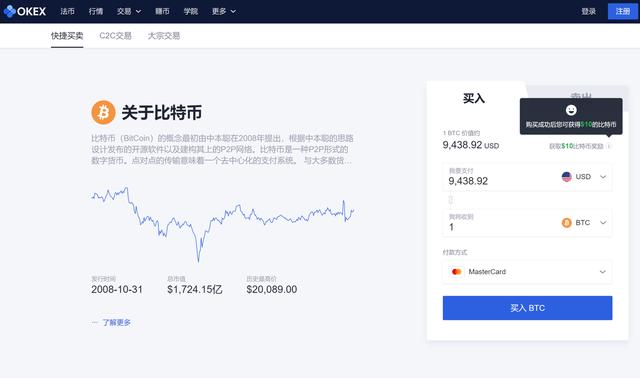The image size is (640, 378).
Task: Click the swap icon between amount fields
Action: pyautogui.click(x=451, y=200)
